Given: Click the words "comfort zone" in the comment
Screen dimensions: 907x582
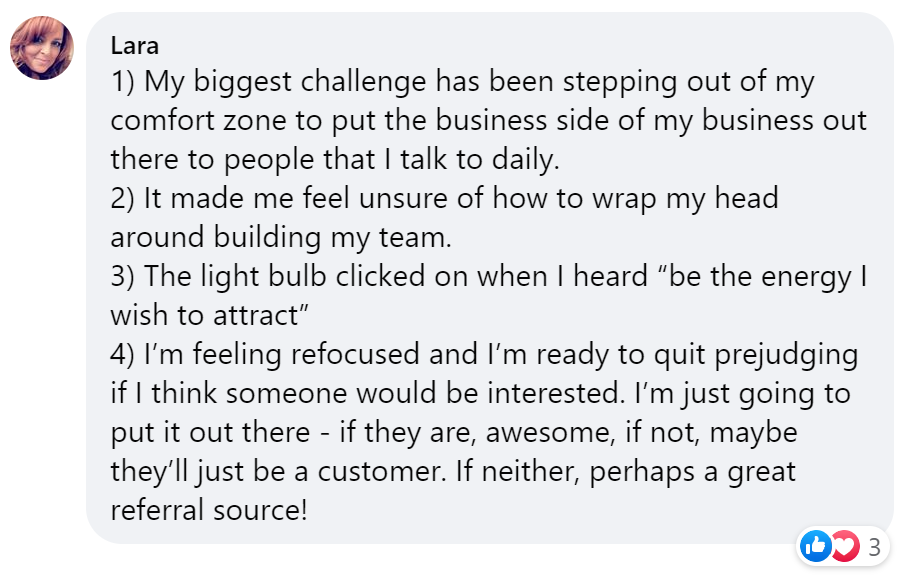Looking at the screenshot, I should (x=198, y=120).
